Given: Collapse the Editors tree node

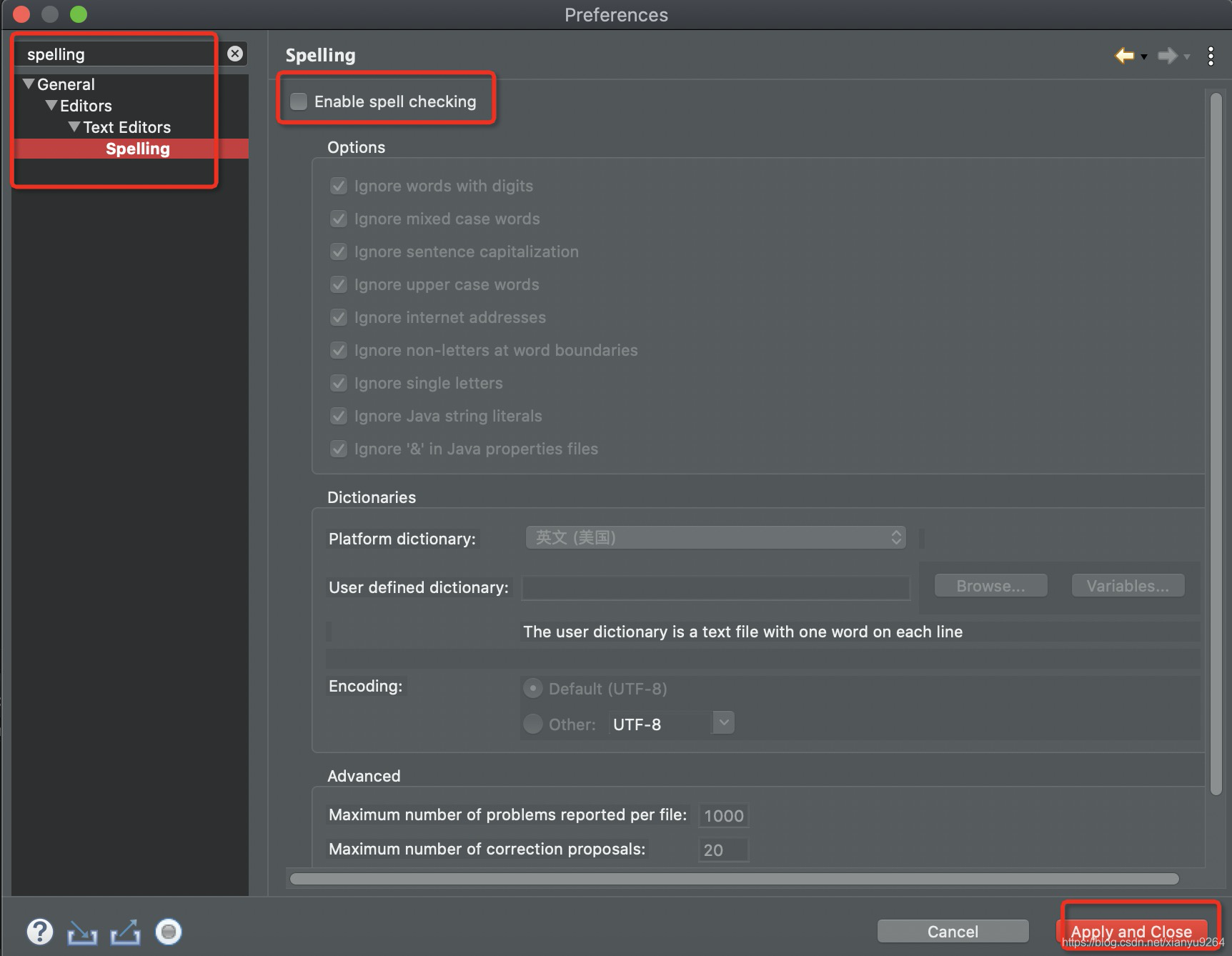Looking at the screenshot, I should [51, 105].
